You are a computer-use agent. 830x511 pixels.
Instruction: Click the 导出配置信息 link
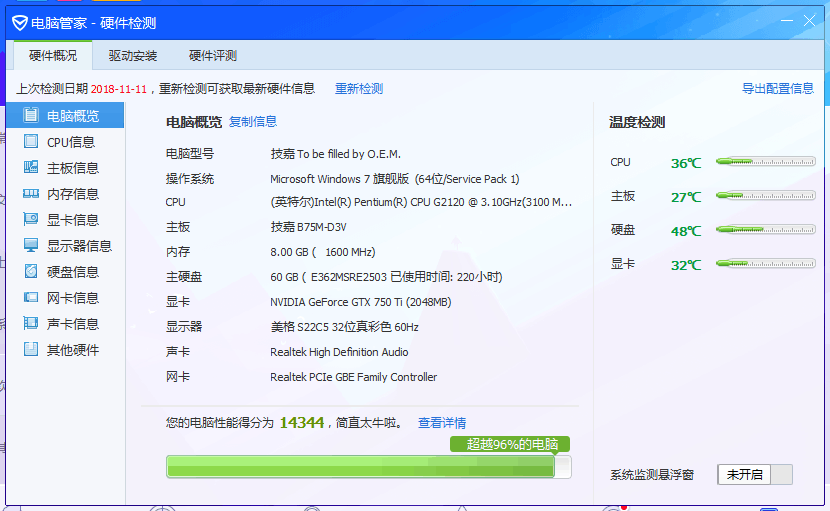coord(778,88)
